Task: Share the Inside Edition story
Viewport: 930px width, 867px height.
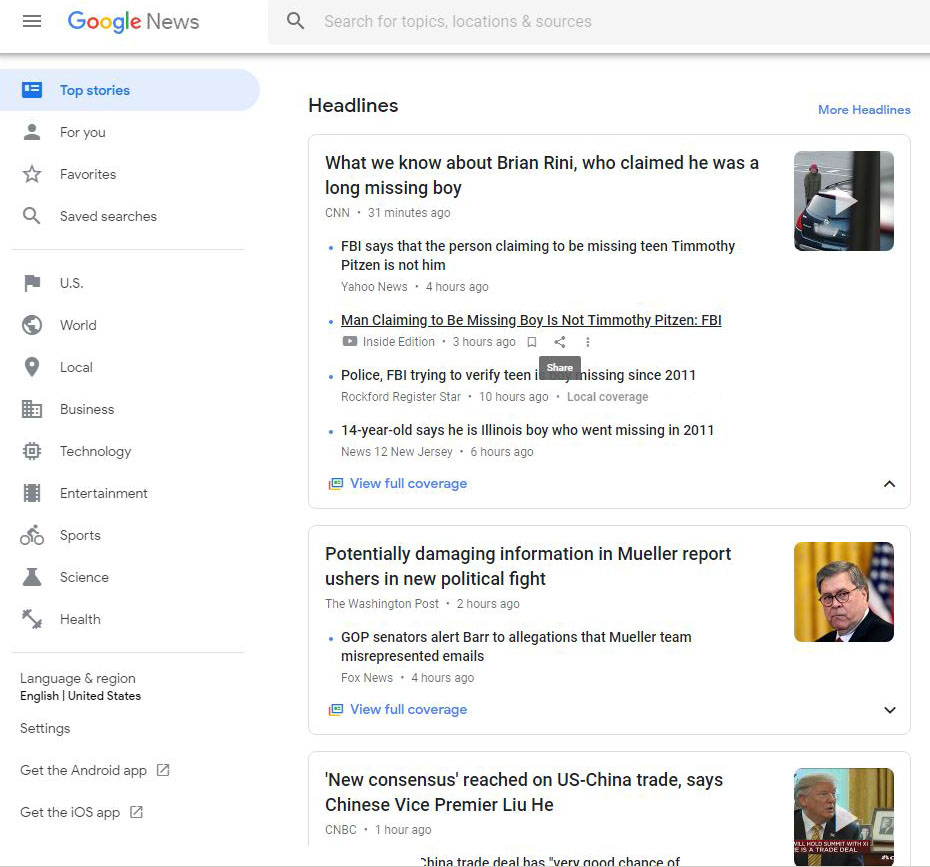Action: [560, 342]
